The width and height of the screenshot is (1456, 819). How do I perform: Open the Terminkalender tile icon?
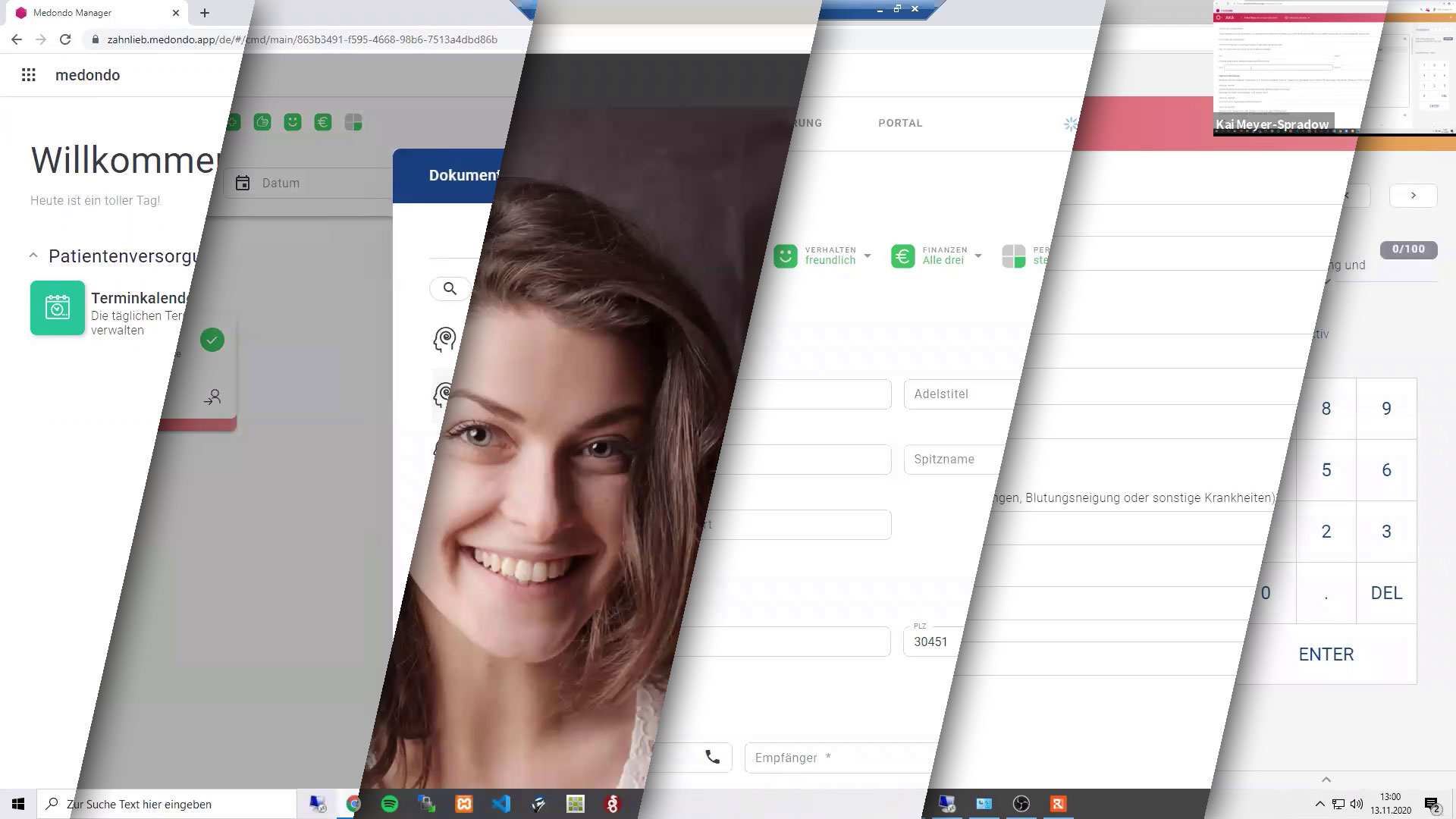point(58,308)
